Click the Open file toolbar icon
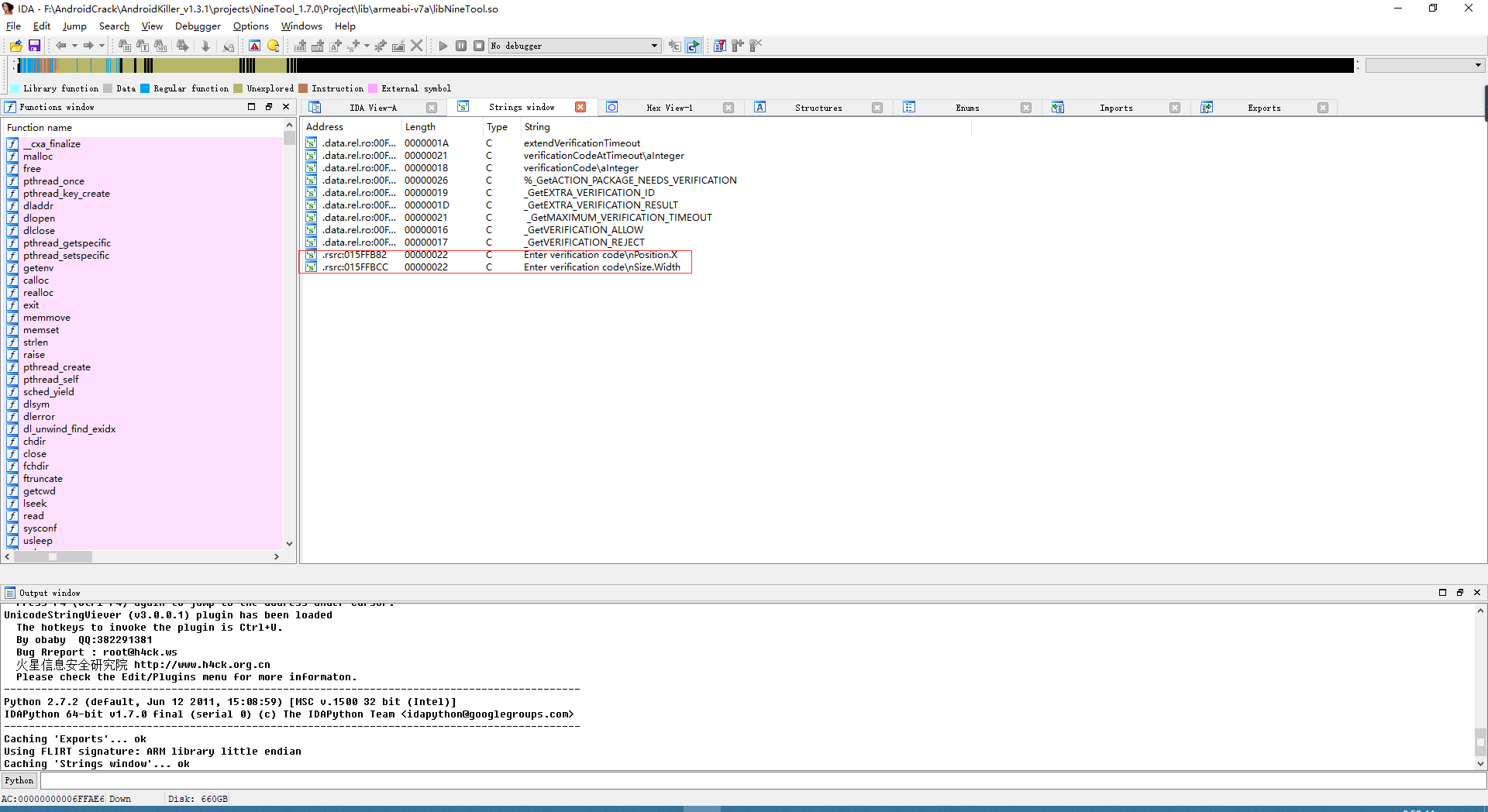The image size is (1488, 812). click(15, 46)
